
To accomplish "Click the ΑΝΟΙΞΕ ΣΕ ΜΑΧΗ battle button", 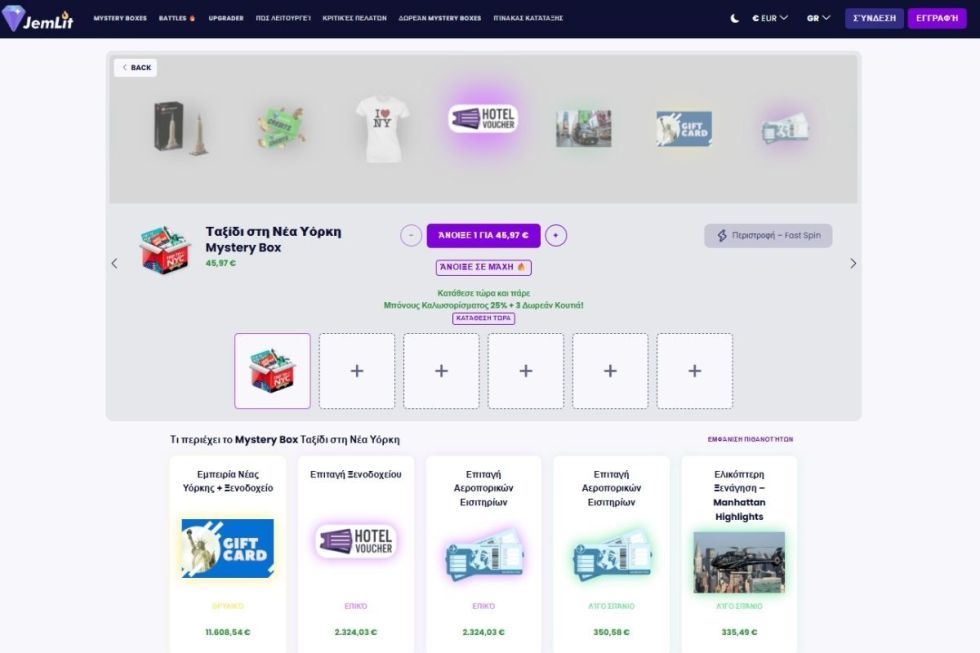I will pyautogui.click(x=483, y=267).
